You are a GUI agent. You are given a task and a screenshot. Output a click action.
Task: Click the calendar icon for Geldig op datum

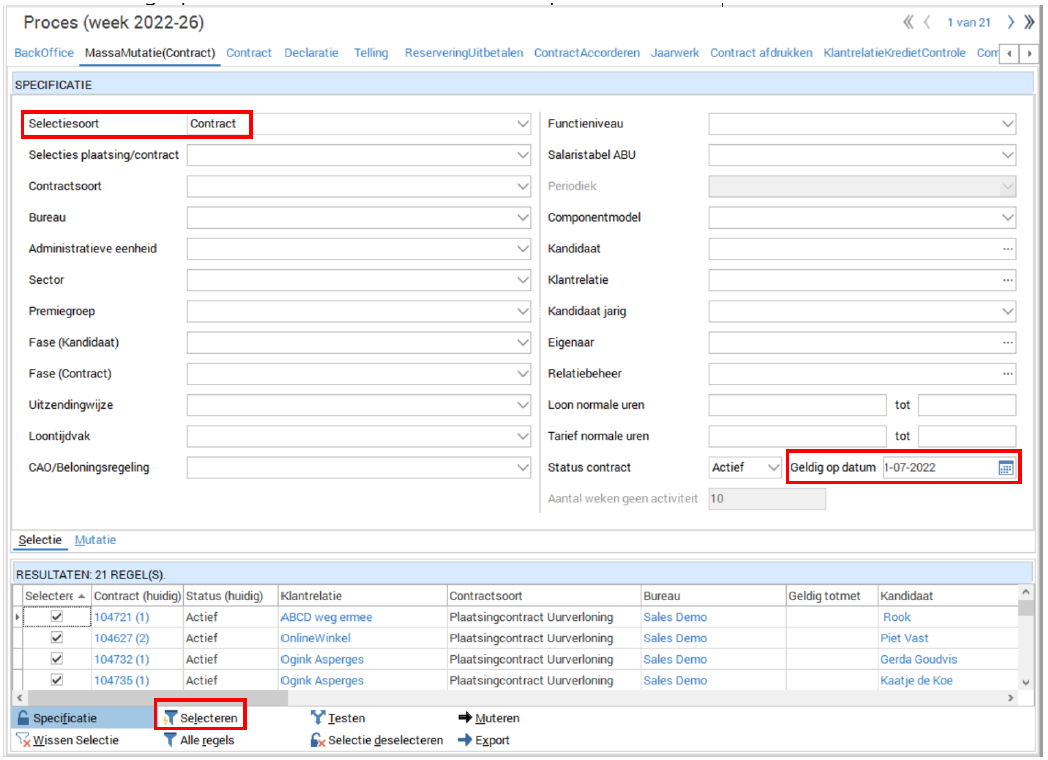[1006, 467]
